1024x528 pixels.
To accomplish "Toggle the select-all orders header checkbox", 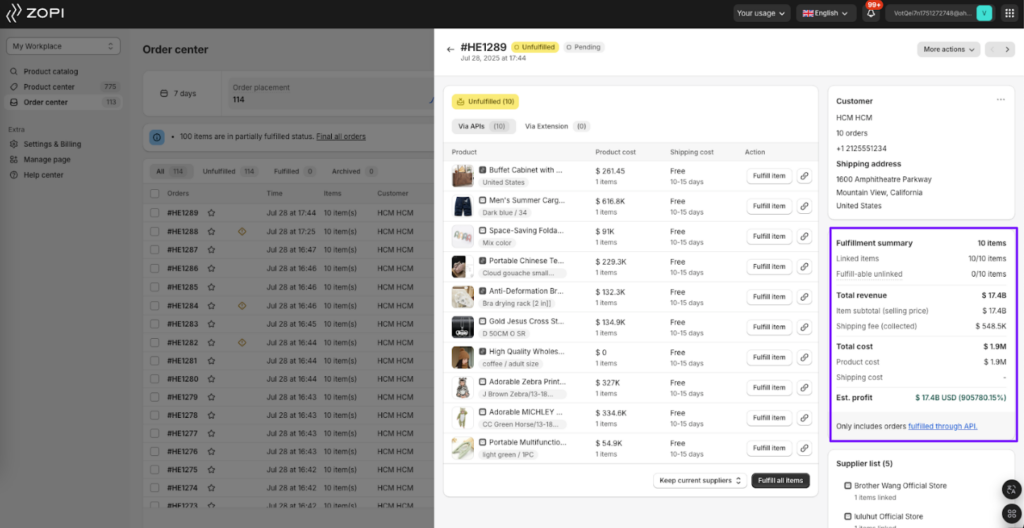I will [154, 194].
